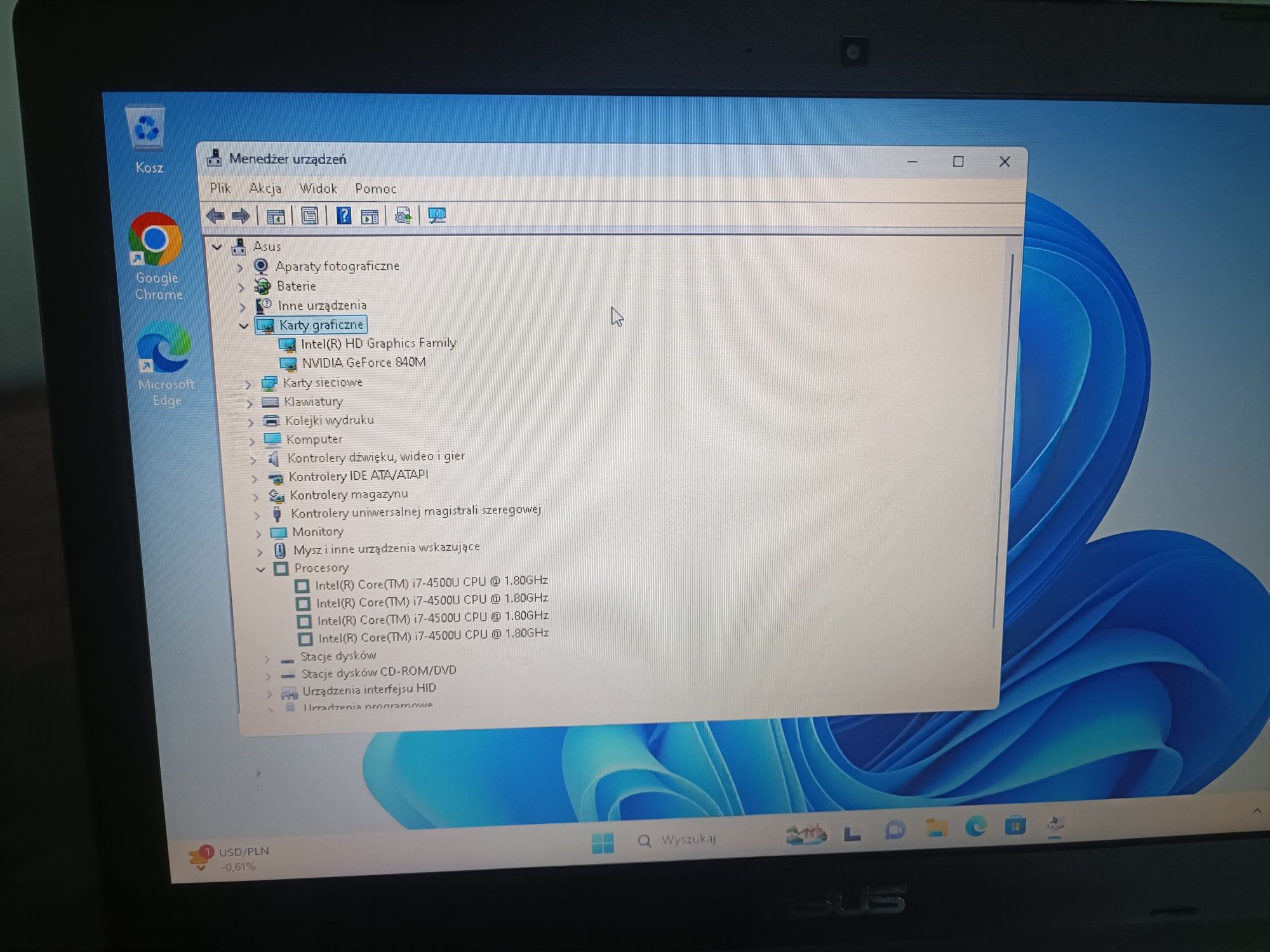1270x952 pixels.
Task: Open the Plik menu
Action: [x=220, y=188]
